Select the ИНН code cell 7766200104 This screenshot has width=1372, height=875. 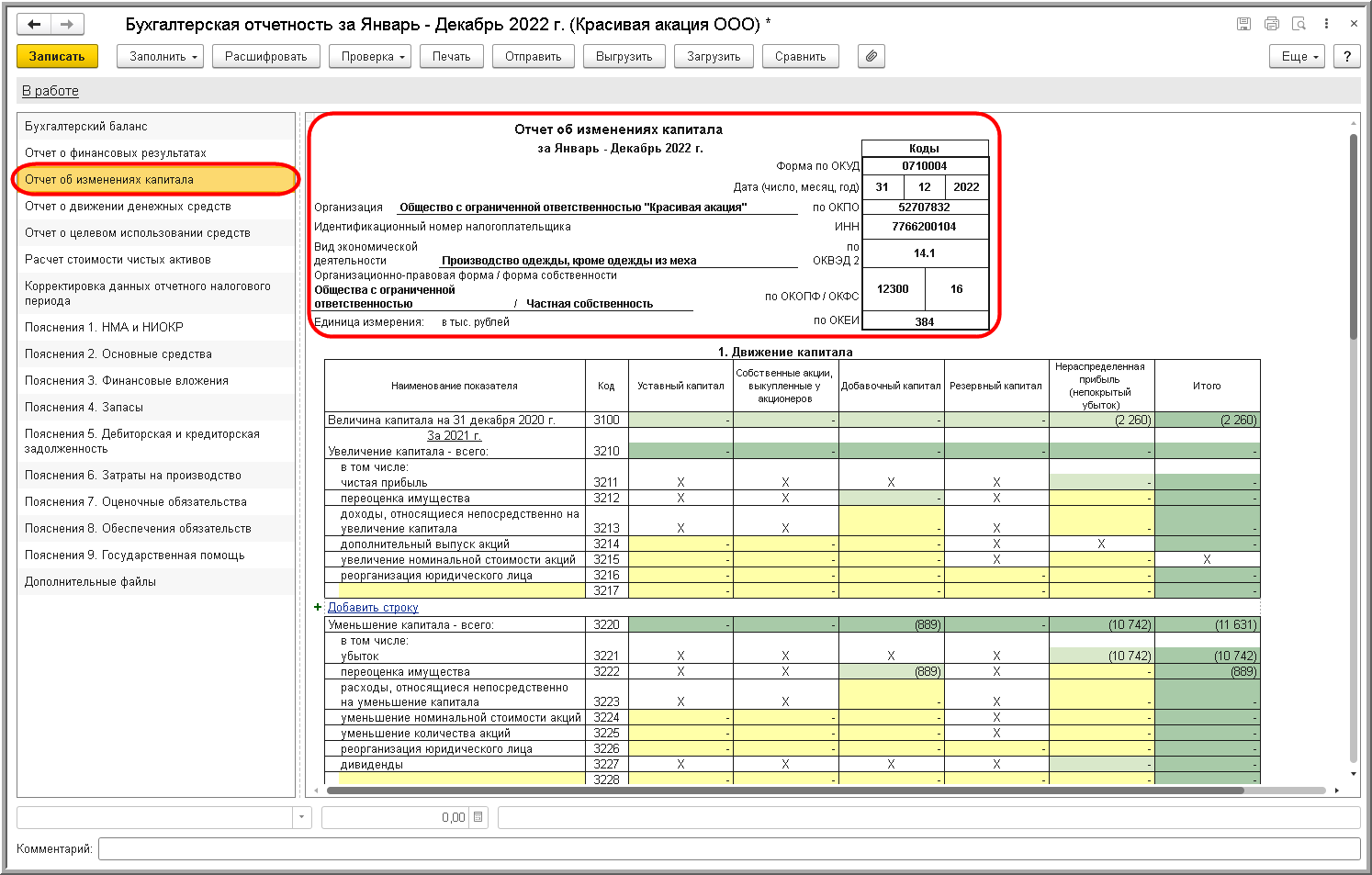[x=925, y=227]
